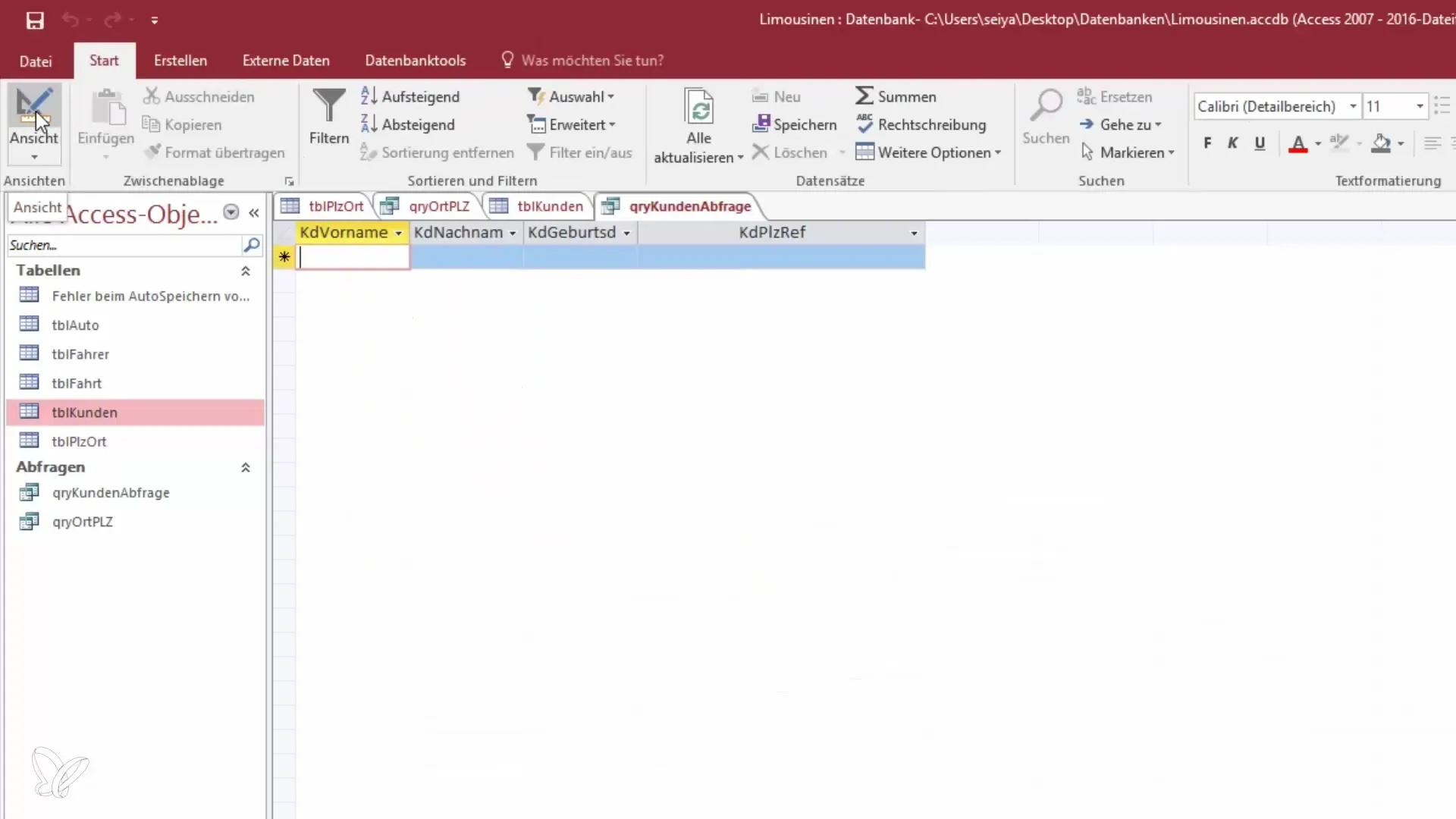Open KdNachnam column filter arrow
Screen dimensions: 1456x819
coord(513,234)
